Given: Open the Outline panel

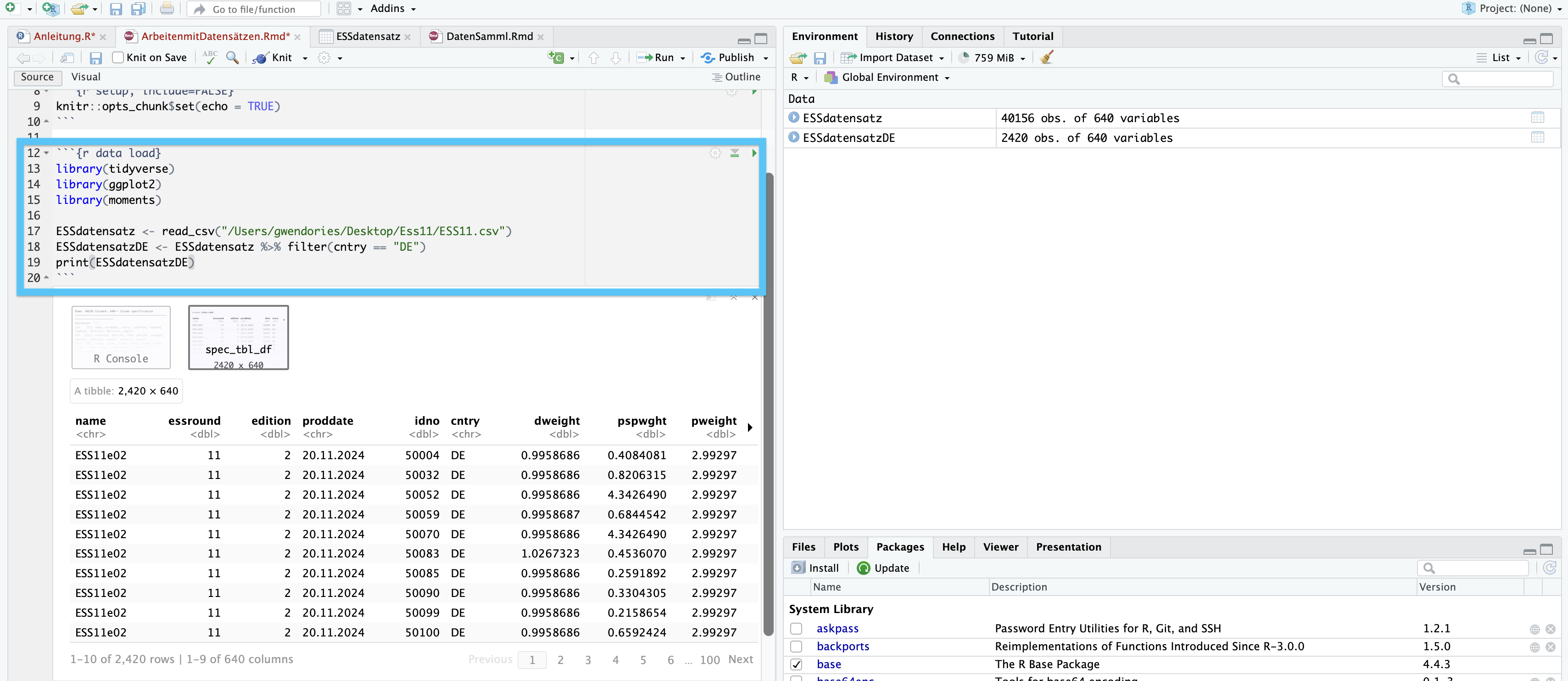Looking at the screenshot, I should [736, 77].
